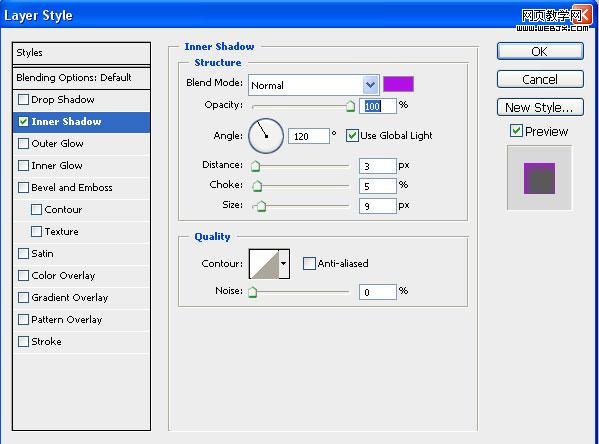Enable the Drop Shadow checkbox

(x=23, y=100)
